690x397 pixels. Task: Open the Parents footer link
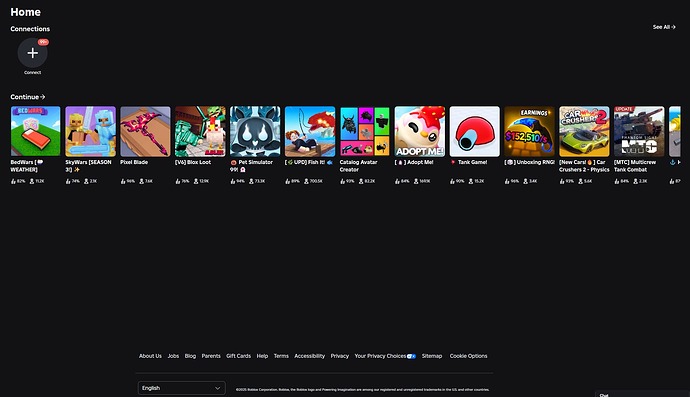211,356
